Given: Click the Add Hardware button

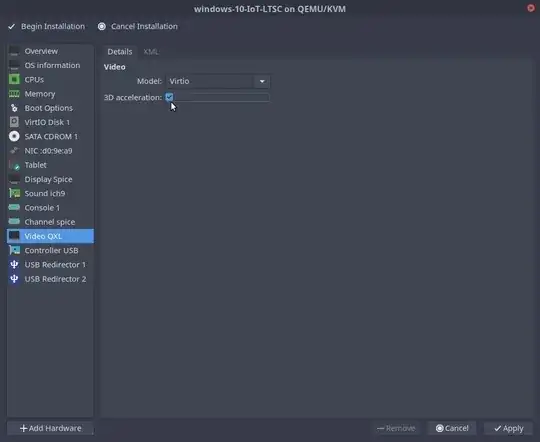Looking at the screenshot, I should (50, 428).
